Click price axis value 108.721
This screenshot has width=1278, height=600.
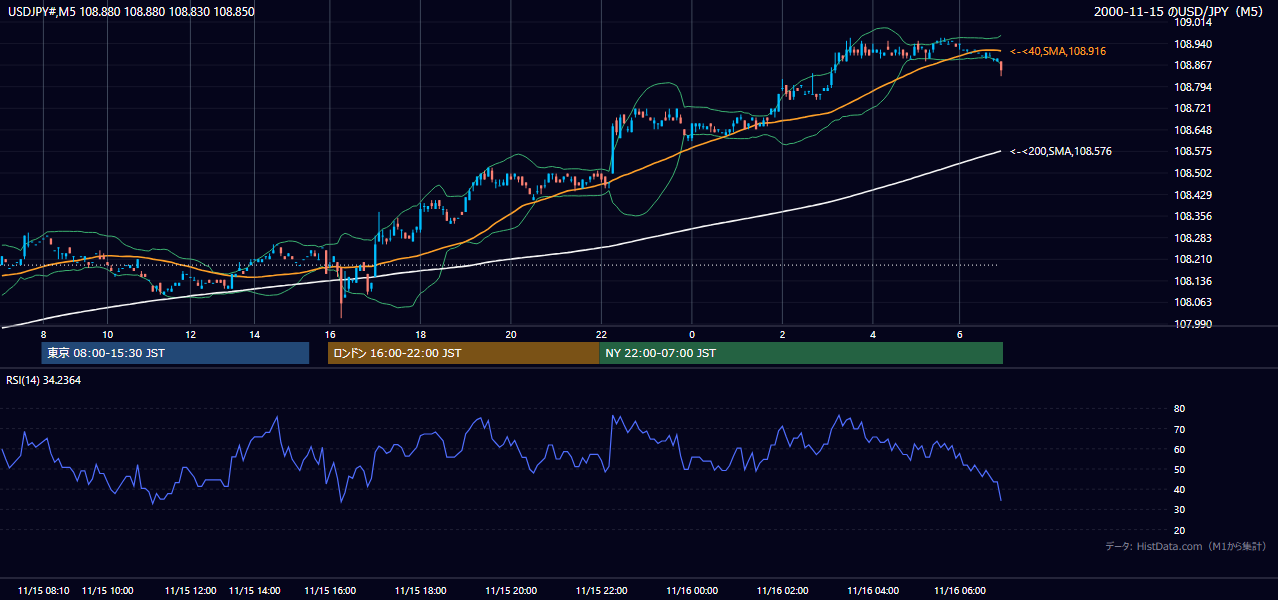click(x=1193, y=109)
